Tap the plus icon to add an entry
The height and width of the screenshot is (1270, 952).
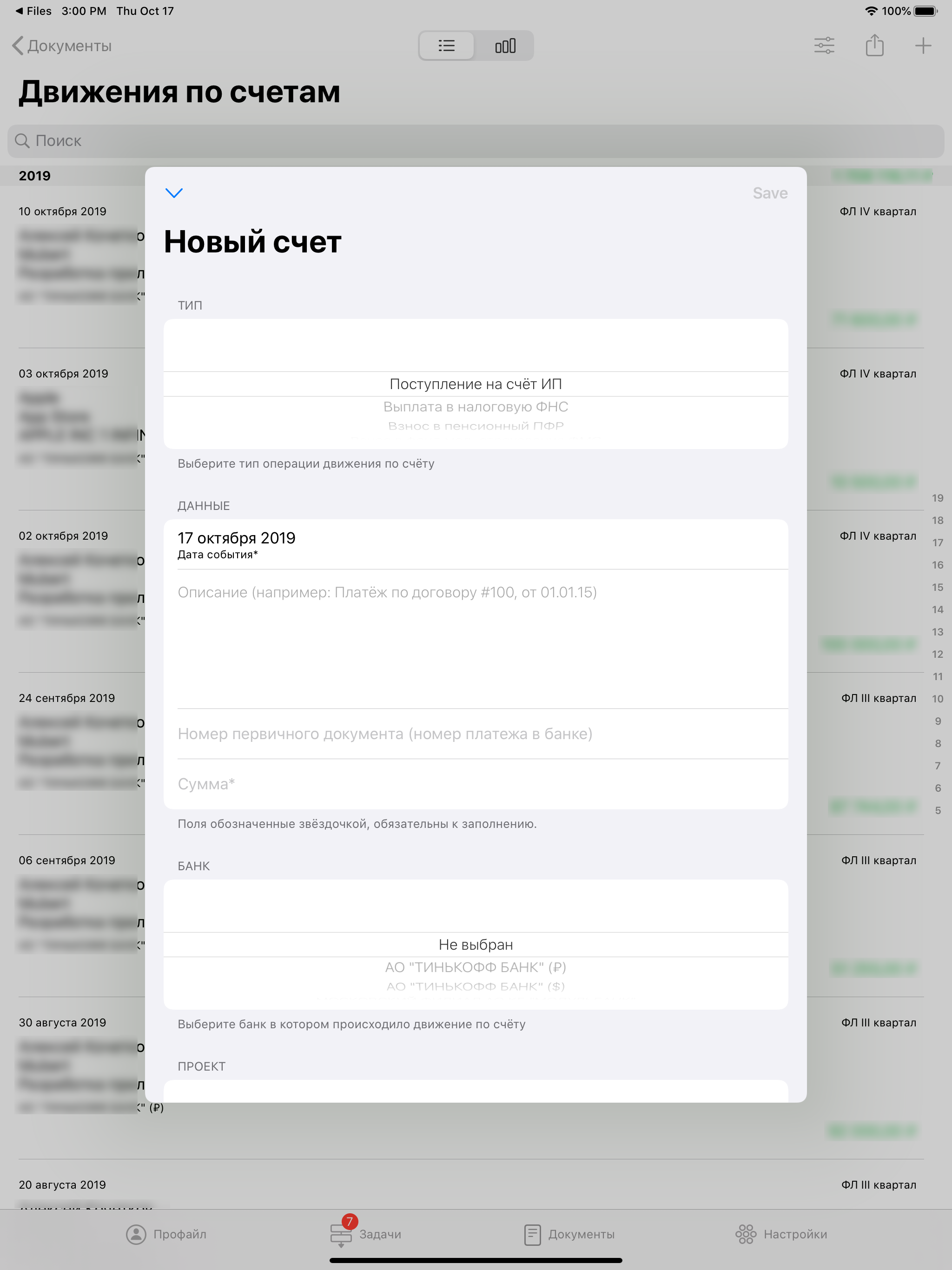(922, 46)
